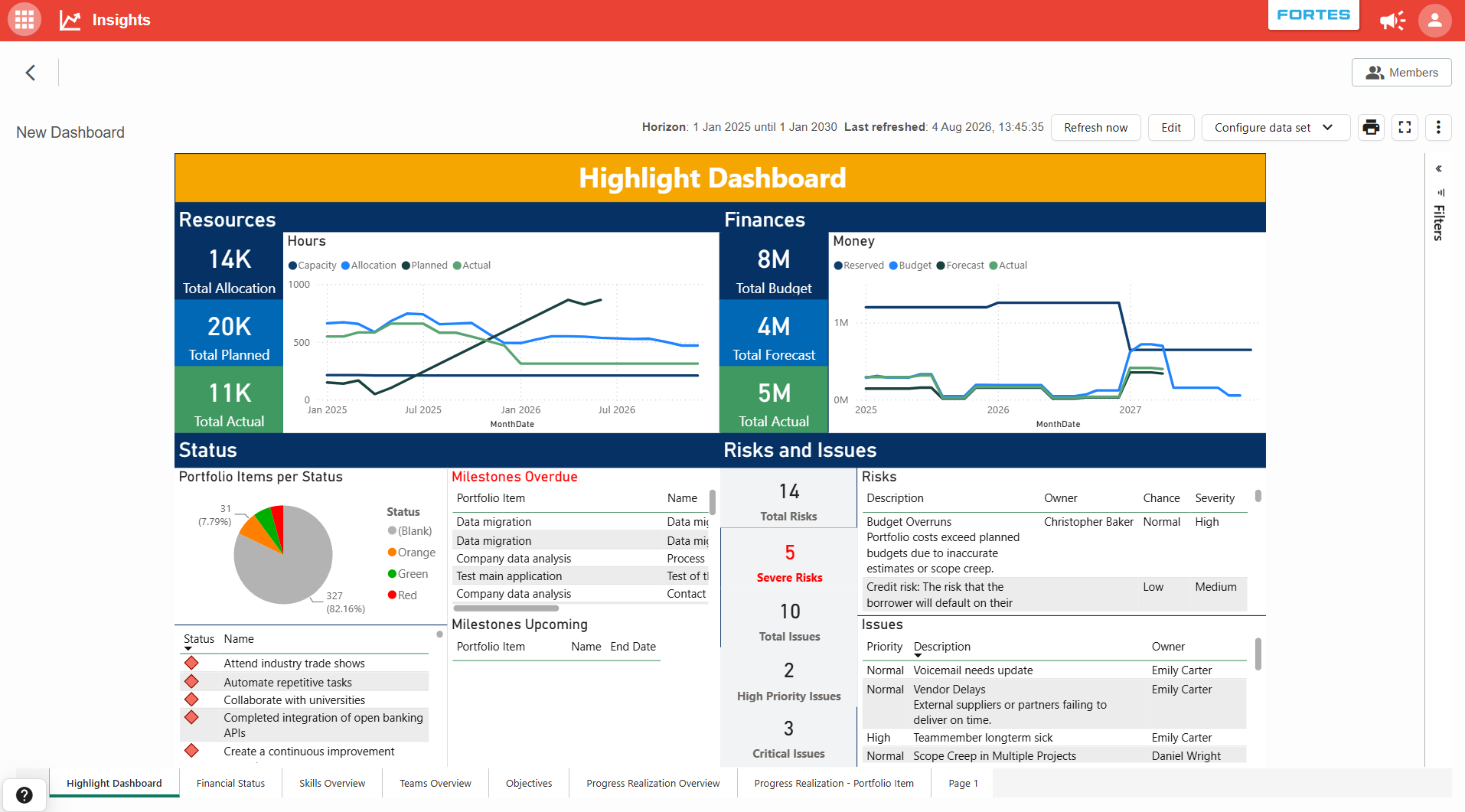Image resolution: width=1465 pixels, height=812 pixels.
Task: Click the Filters pane filter icon
Action: (x=1441, y=193)
